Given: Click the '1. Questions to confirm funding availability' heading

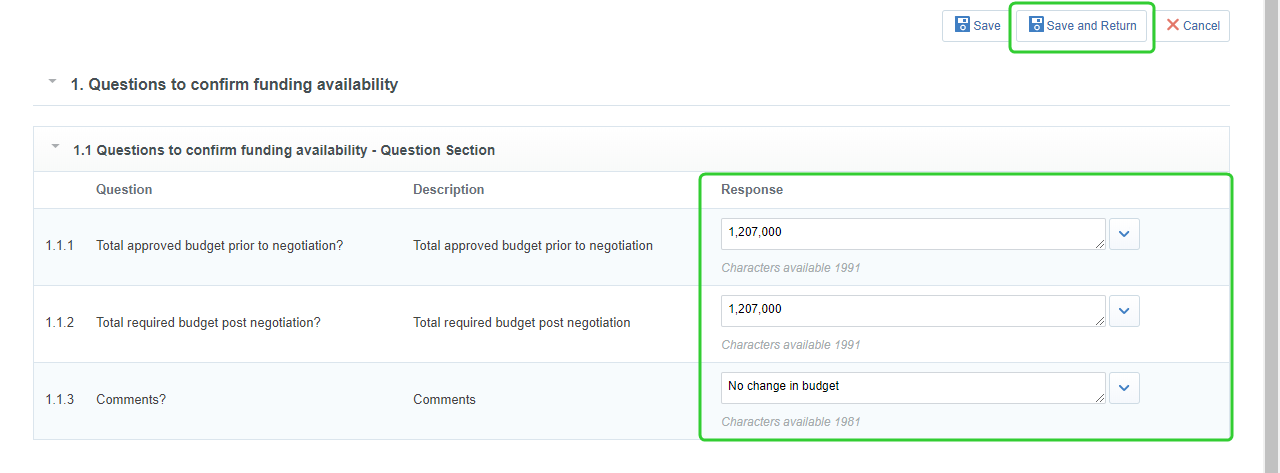Looking at the screenshot, I should tap(234, 85).
